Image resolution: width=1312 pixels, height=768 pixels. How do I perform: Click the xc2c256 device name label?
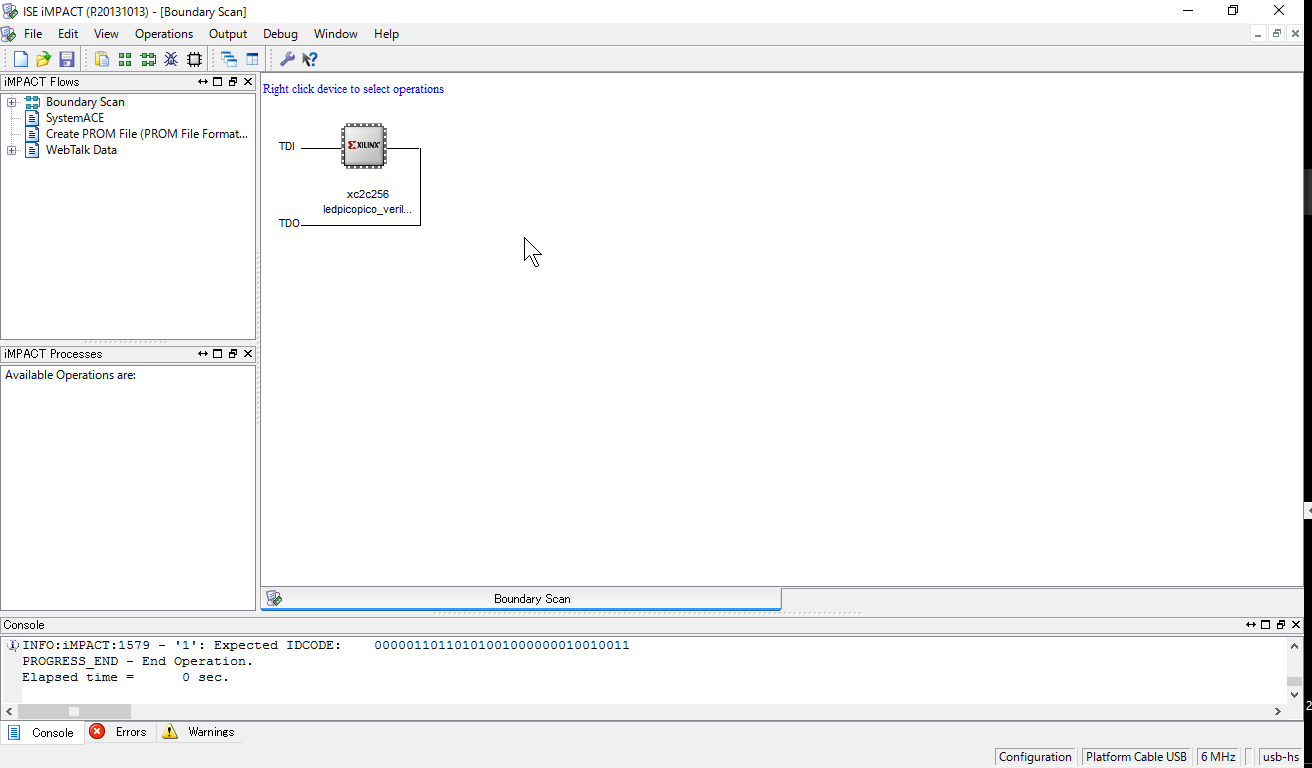[368, 194]
